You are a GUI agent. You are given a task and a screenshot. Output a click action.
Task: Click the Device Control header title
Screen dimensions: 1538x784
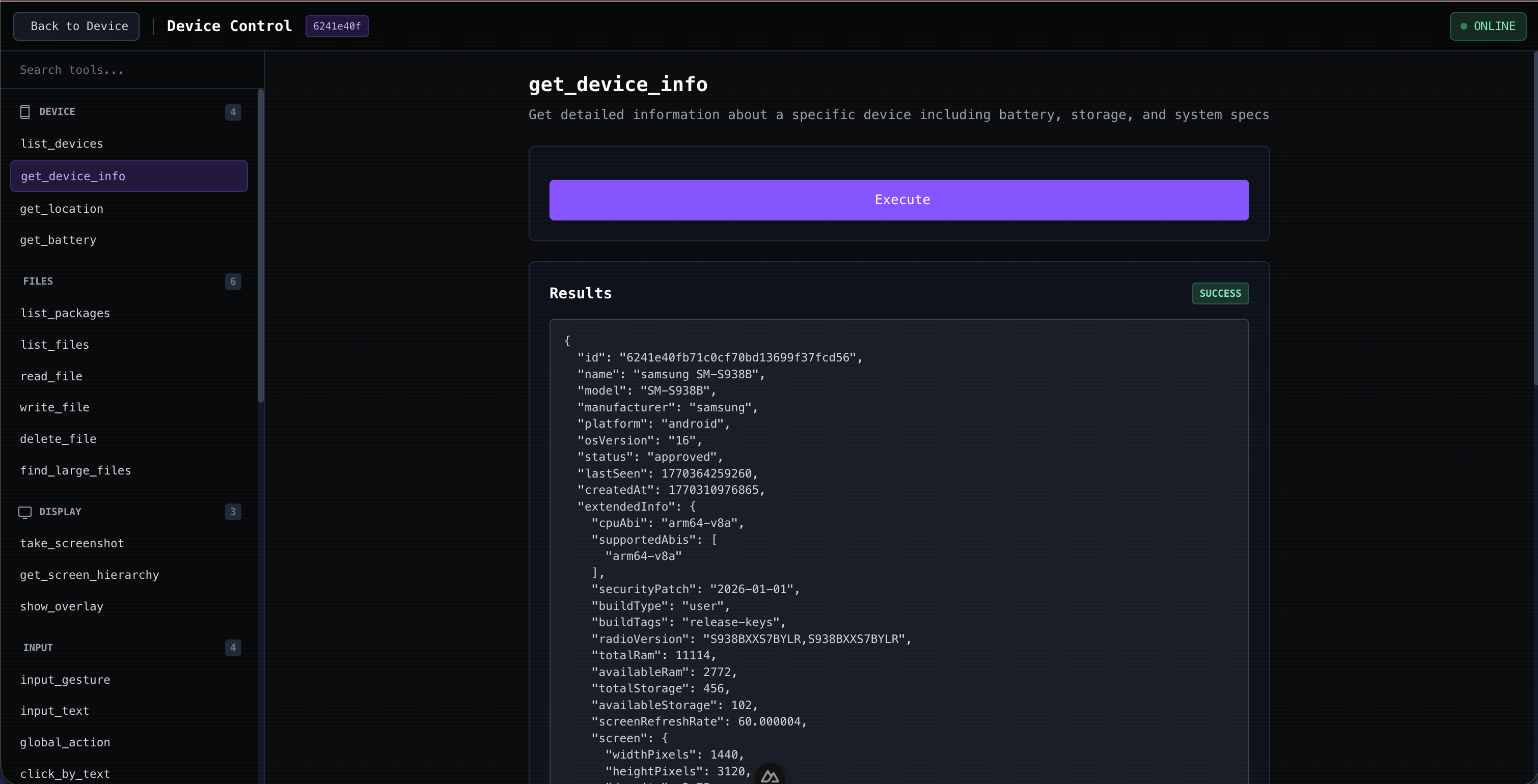[229, 26]
